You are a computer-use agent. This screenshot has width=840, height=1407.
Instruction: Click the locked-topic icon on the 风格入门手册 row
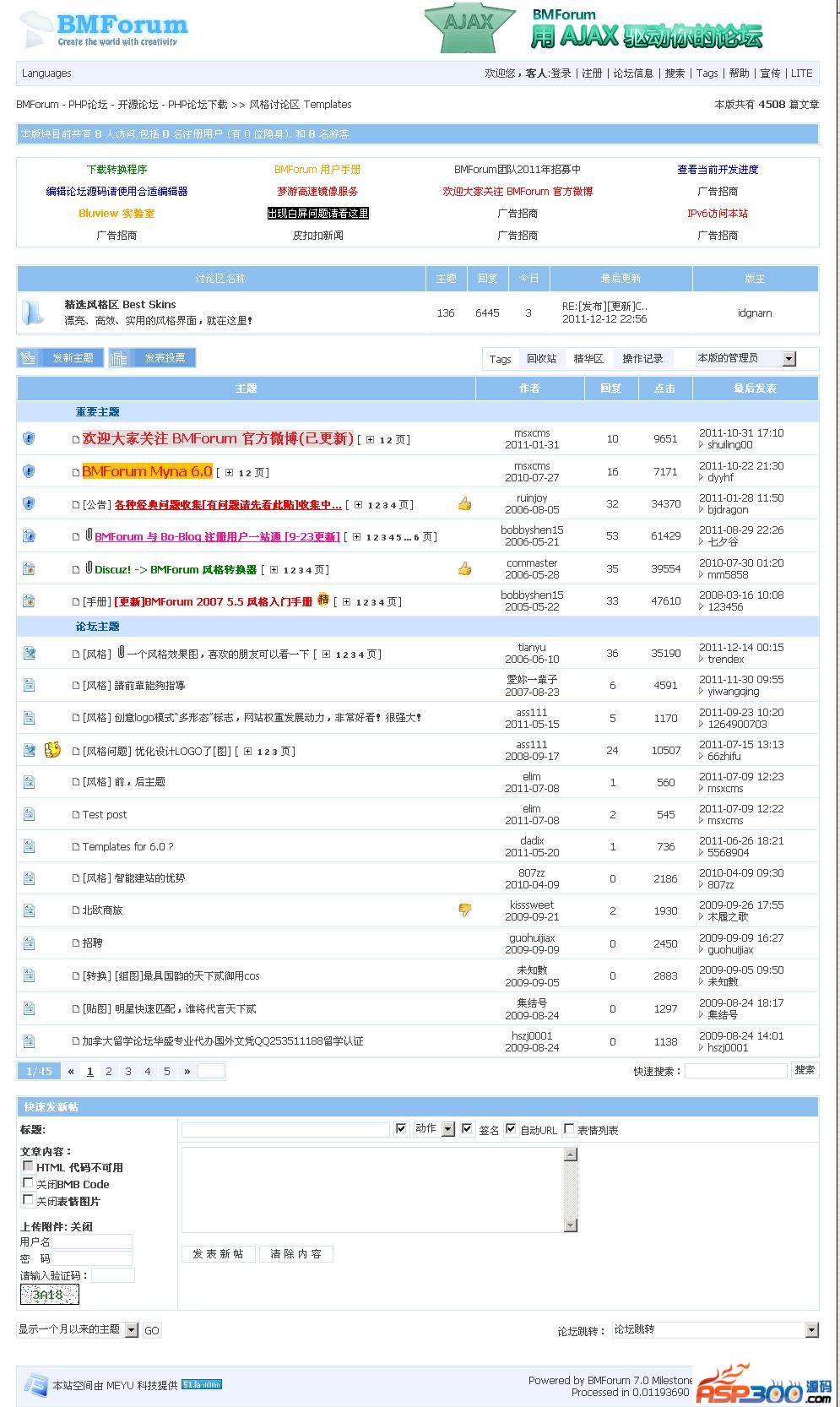[29, 601]
